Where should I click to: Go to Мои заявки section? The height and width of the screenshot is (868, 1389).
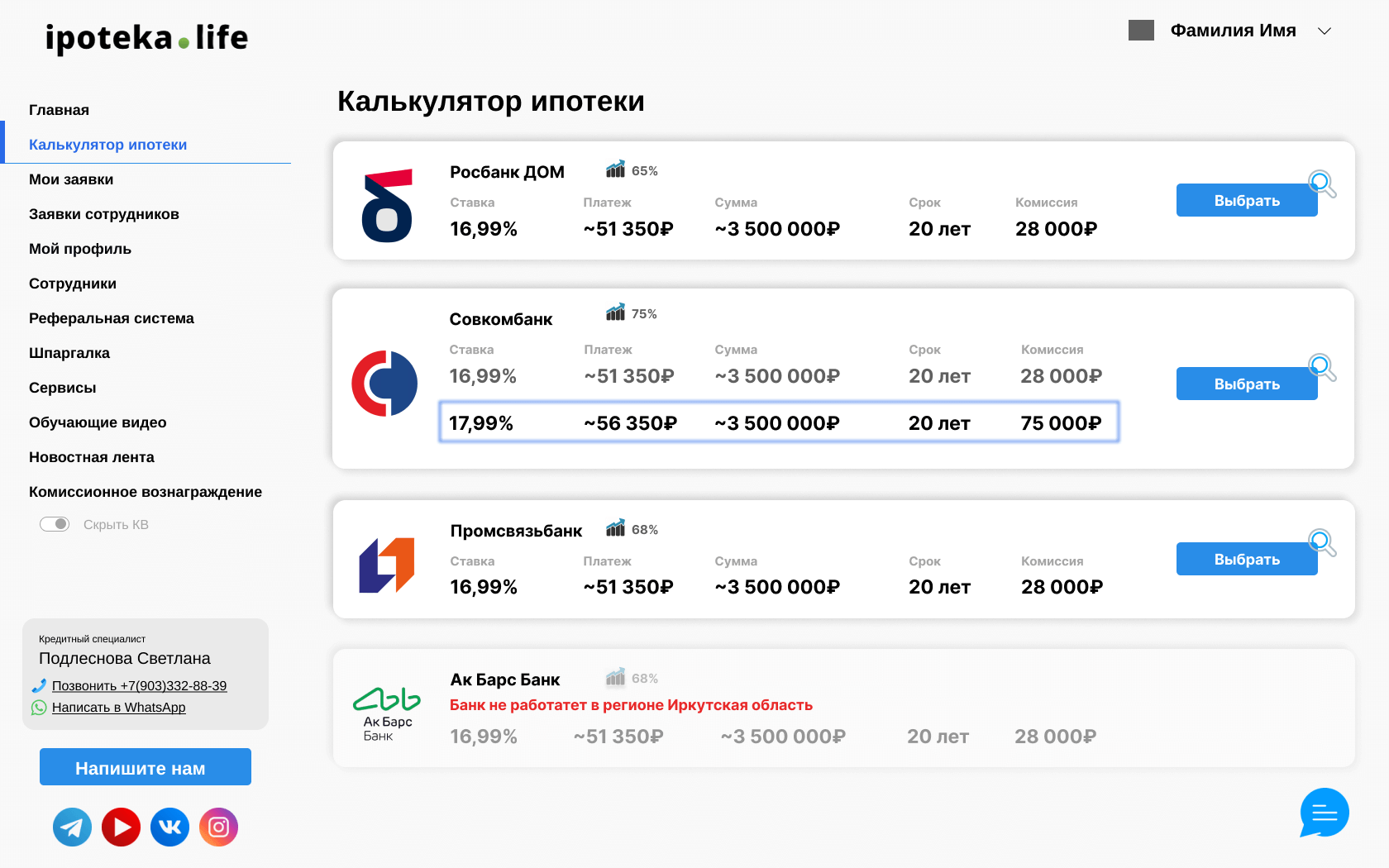coord(71,179)
